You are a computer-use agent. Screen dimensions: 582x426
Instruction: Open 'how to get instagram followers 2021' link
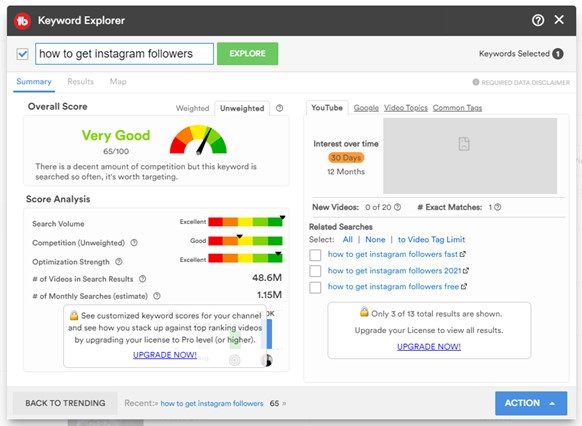tap(395, 271)
